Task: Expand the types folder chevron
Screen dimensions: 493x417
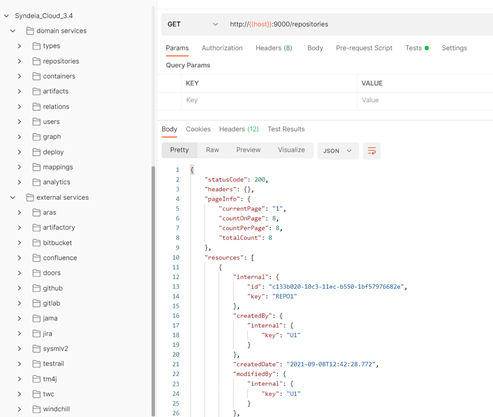Action: 19,46
